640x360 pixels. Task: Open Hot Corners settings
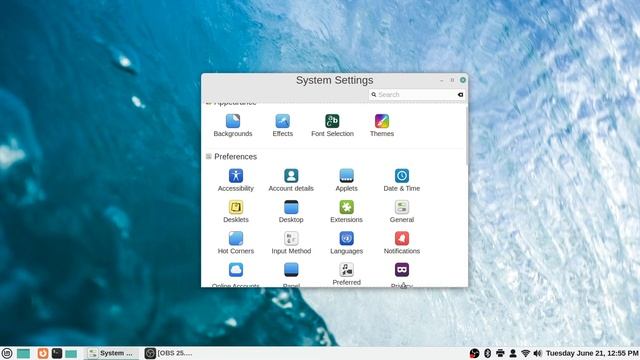coord(236,243)
